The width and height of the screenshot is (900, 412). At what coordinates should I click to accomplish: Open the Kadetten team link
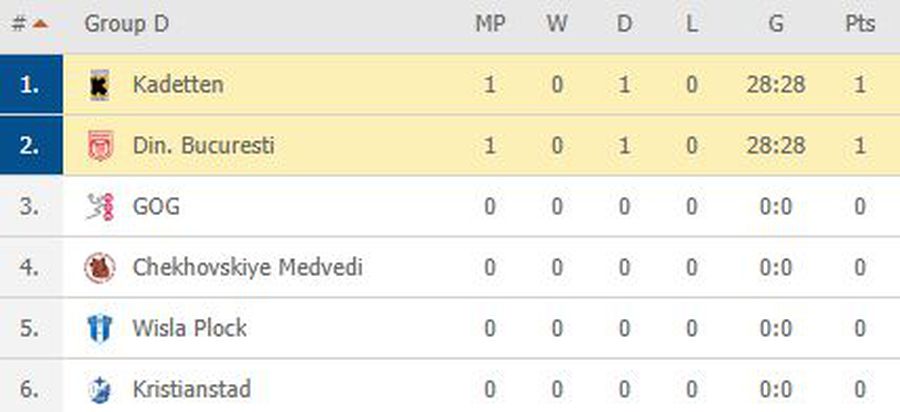point(178,85)
